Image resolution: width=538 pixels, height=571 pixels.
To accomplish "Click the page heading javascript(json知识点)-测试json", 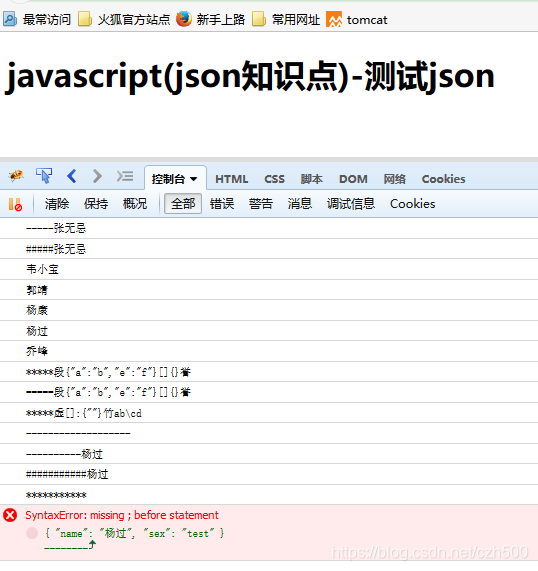I will point(250,76).
